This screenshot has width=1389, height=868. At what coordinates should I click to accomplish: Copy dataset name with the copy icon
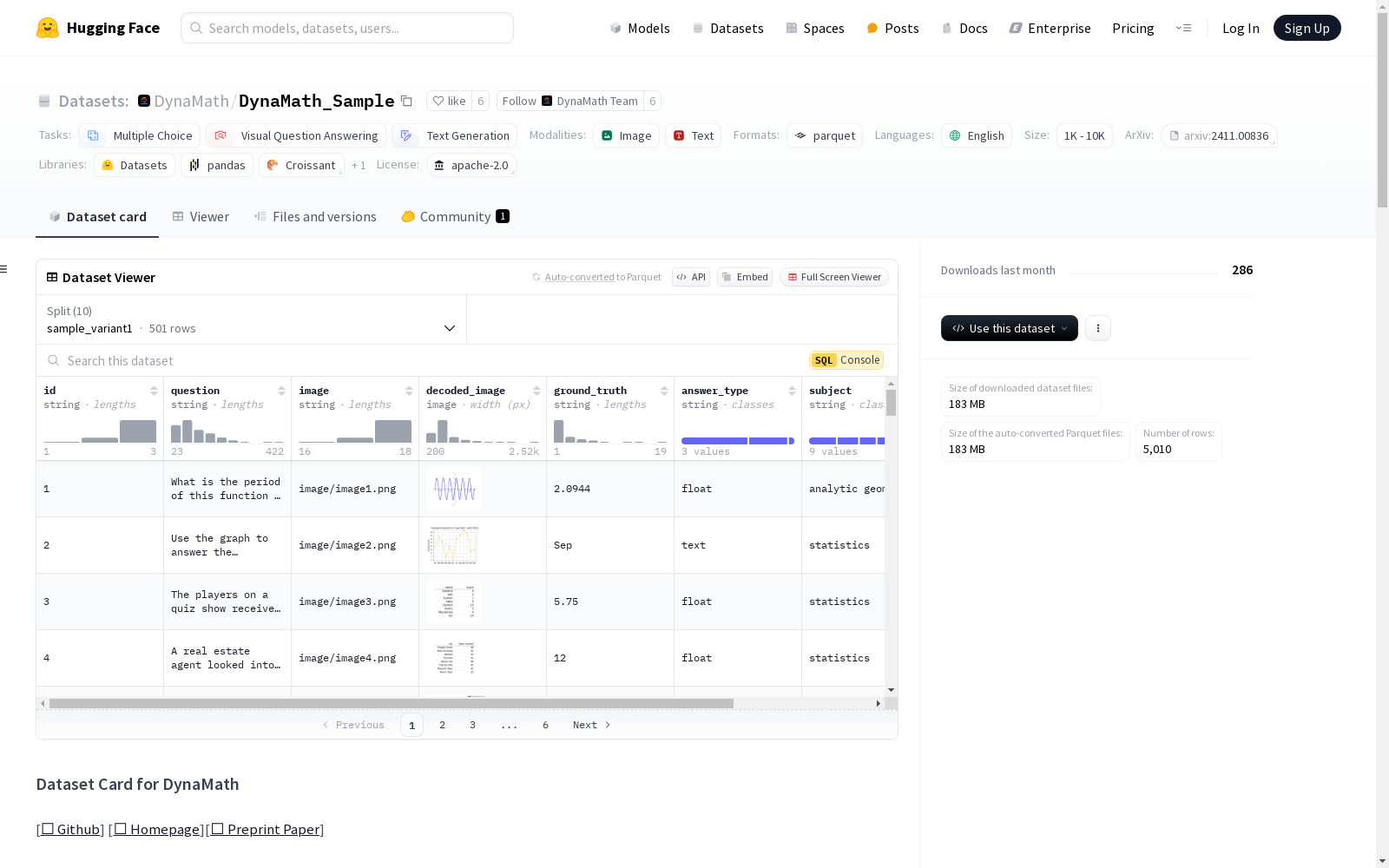point(406,101)
